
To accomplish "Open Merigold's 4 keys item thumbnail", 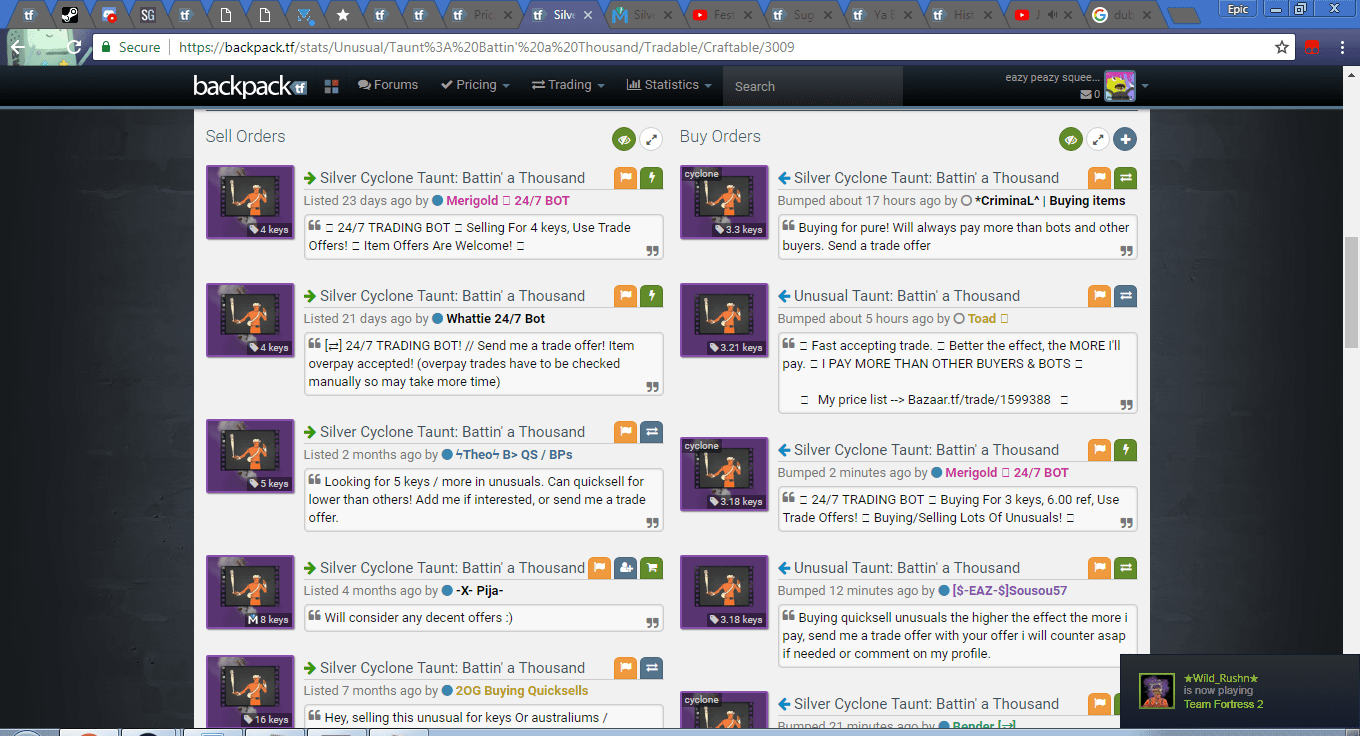I will (x=250, y=202).
